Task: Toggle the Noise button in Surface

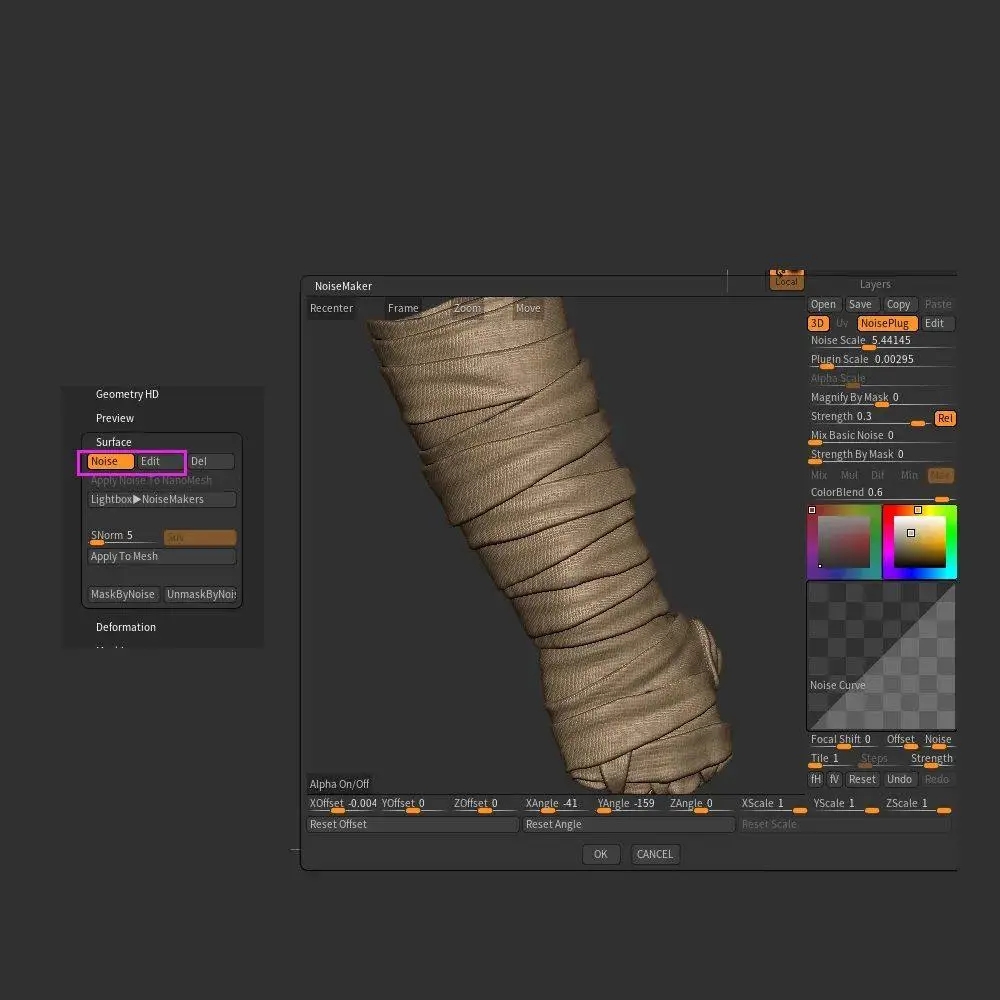Action: tap(110, 461)
